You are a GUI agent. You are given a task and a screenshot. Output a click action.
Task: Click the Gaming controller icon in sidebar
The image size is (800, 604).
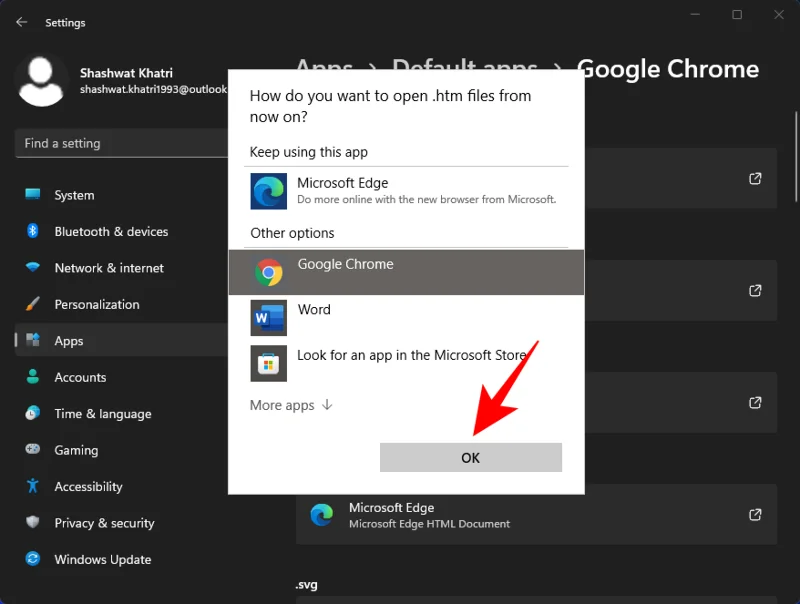tap(31, 450)
